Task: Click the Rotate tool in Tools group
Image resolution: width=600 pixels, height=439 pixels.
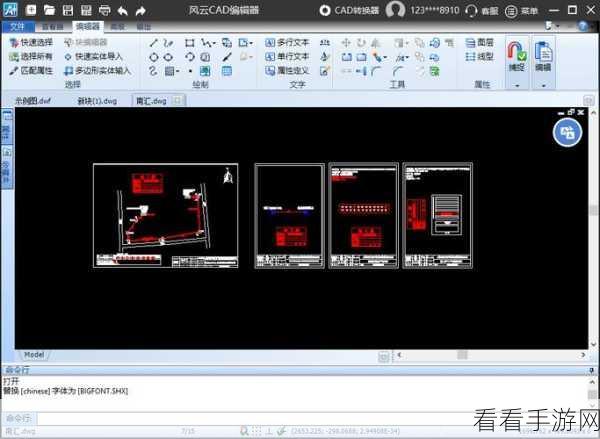Action: (x=361, y=43)
